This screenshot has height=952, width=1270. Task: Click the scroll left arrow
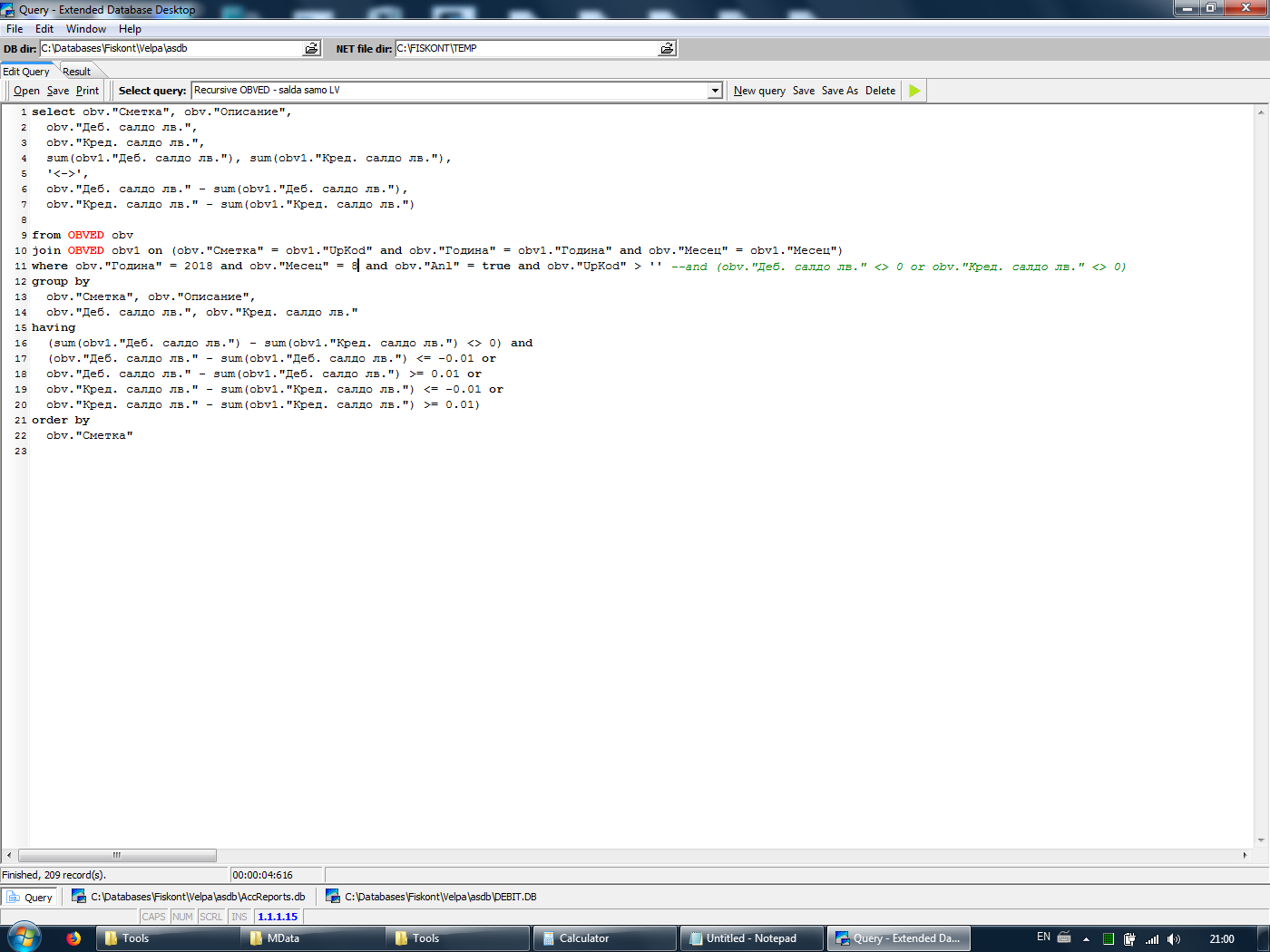click(9, 855)
